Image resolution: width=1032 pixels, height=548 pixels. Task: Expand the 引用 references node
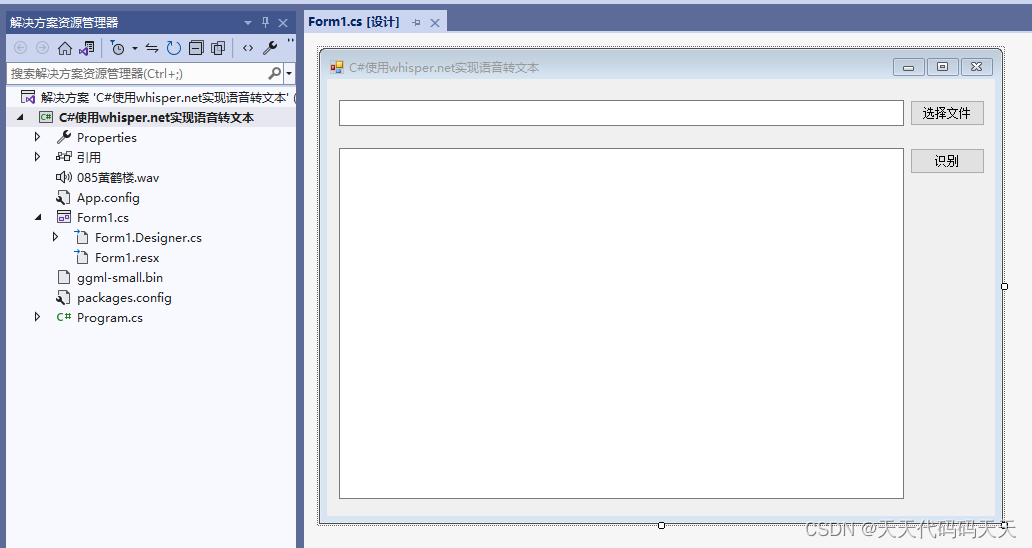(38, 157)
